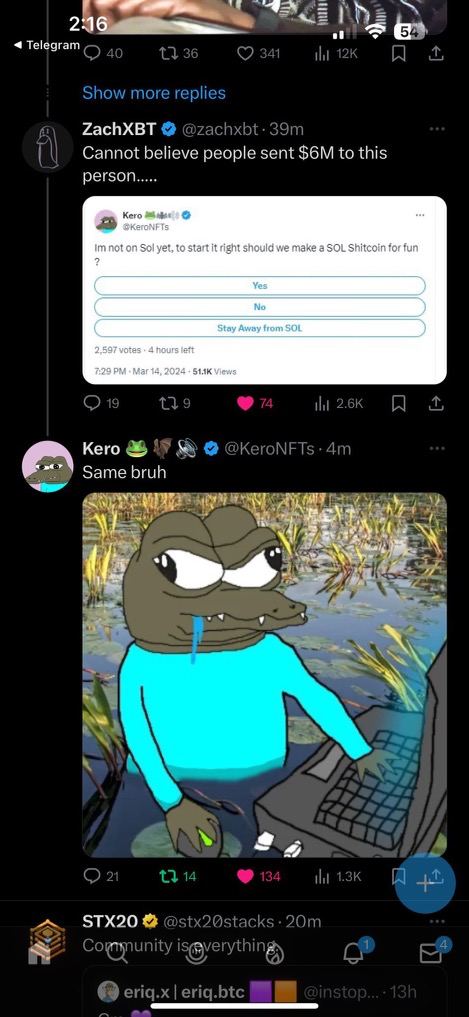Screen dimensions: 469x1017
Task: Open more options on ZachXBT's tweet
Action: 437,129
